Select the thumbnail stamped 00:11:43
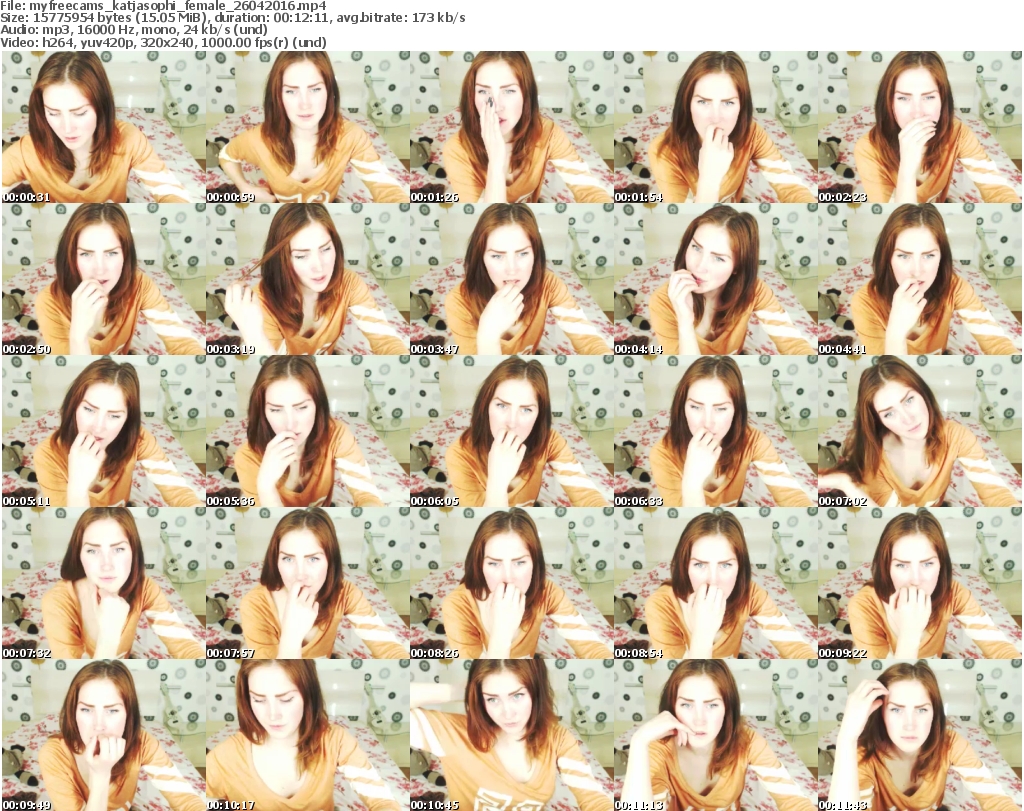 point(920,735)
